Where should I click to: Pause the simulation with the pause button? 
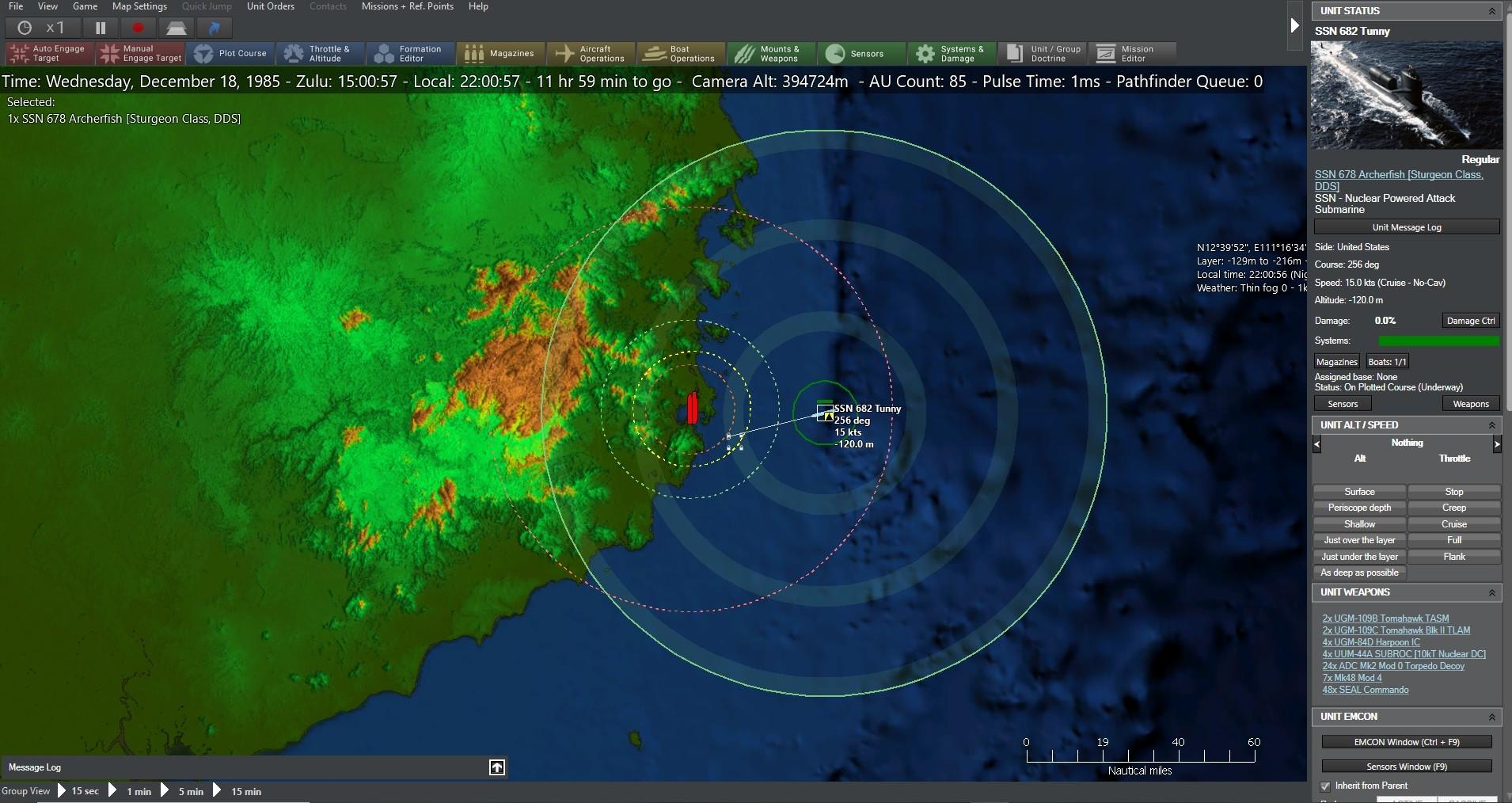point(101,28)
